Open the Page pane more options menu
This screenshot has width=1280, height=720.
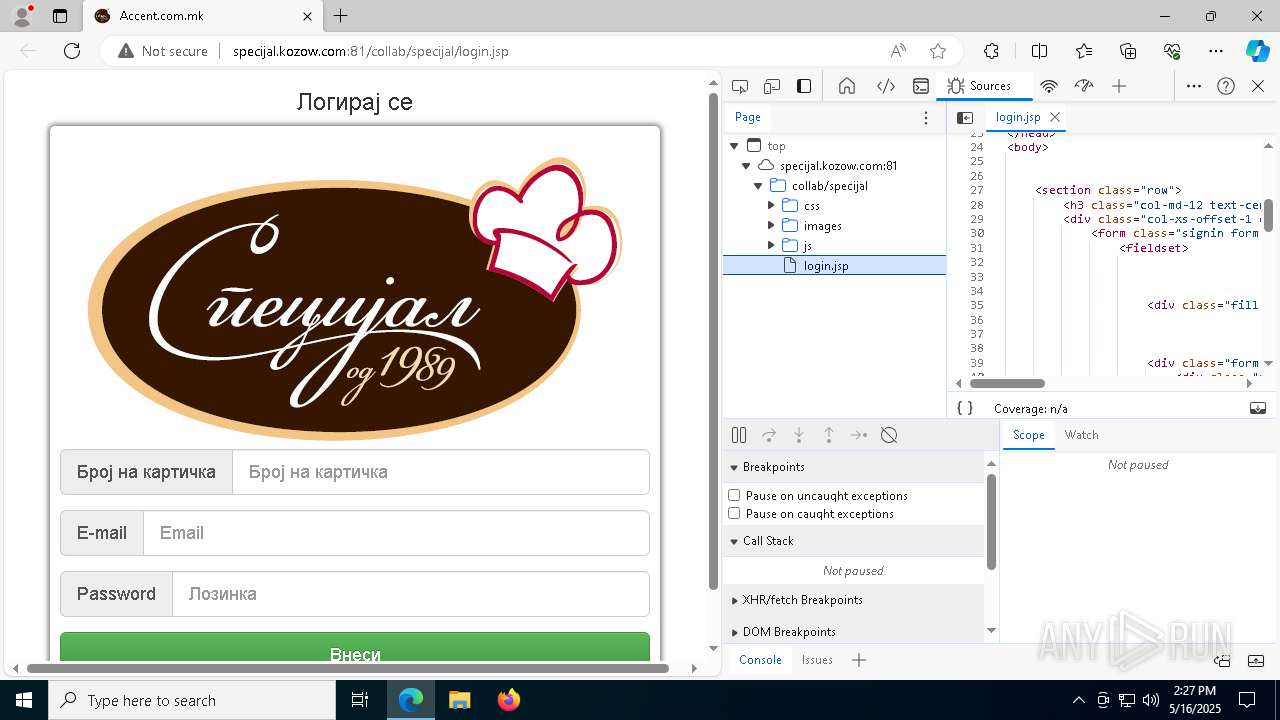point(926,118)
